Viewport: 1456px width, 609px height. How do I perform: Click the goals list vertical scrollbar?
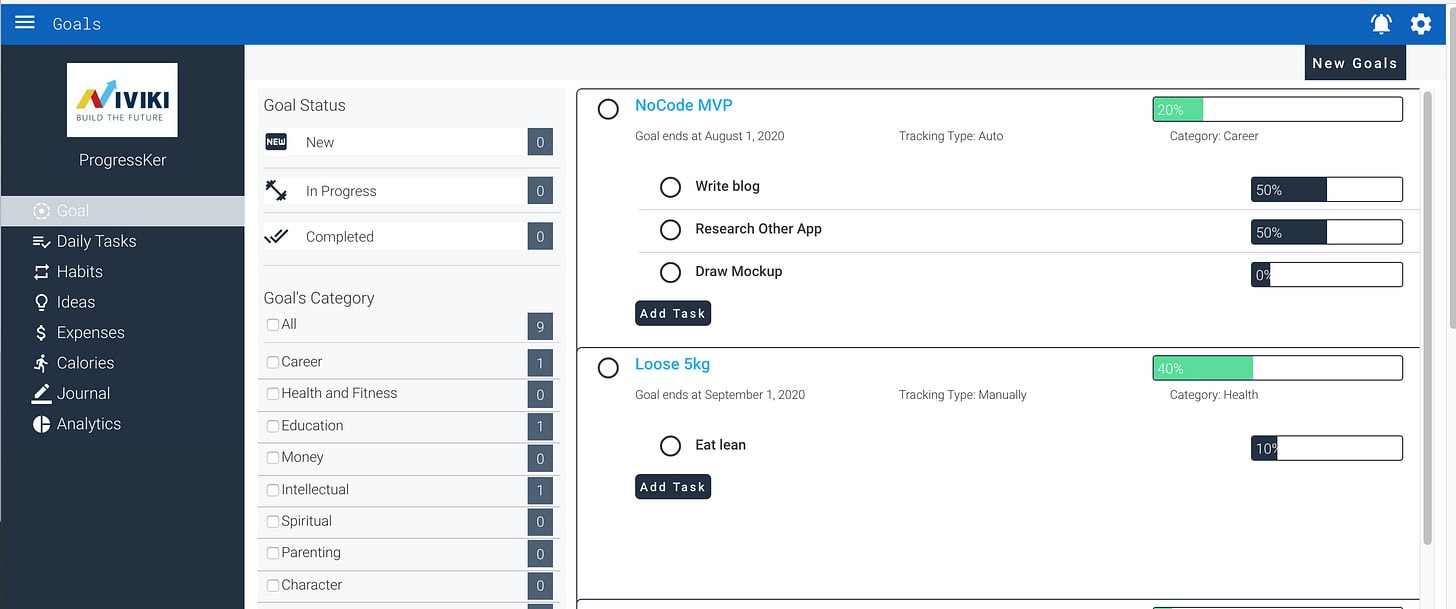click(x=1427, y=320)
